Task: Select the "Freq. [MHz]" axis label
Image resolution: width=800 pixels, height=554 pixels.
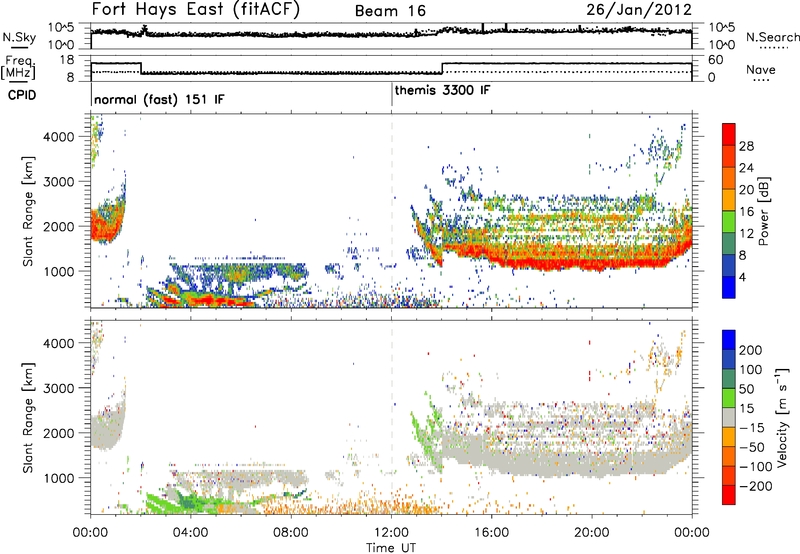Action: pyautogui.click(x=18, y=67)
